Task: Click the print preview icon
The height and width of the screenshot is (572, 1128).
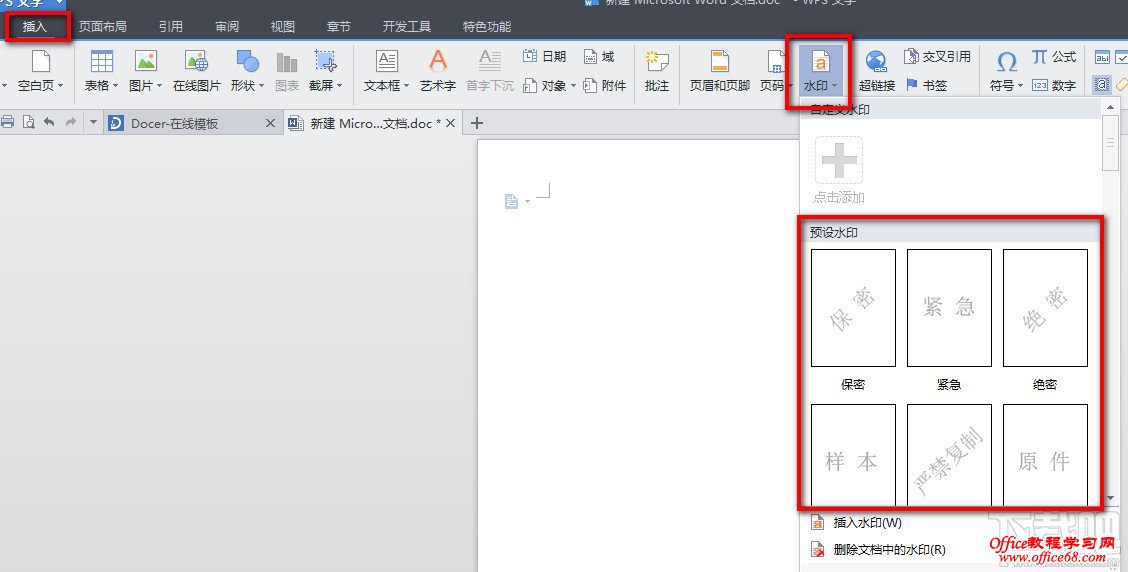Action: pyautogui.click(x=28, y=122)
